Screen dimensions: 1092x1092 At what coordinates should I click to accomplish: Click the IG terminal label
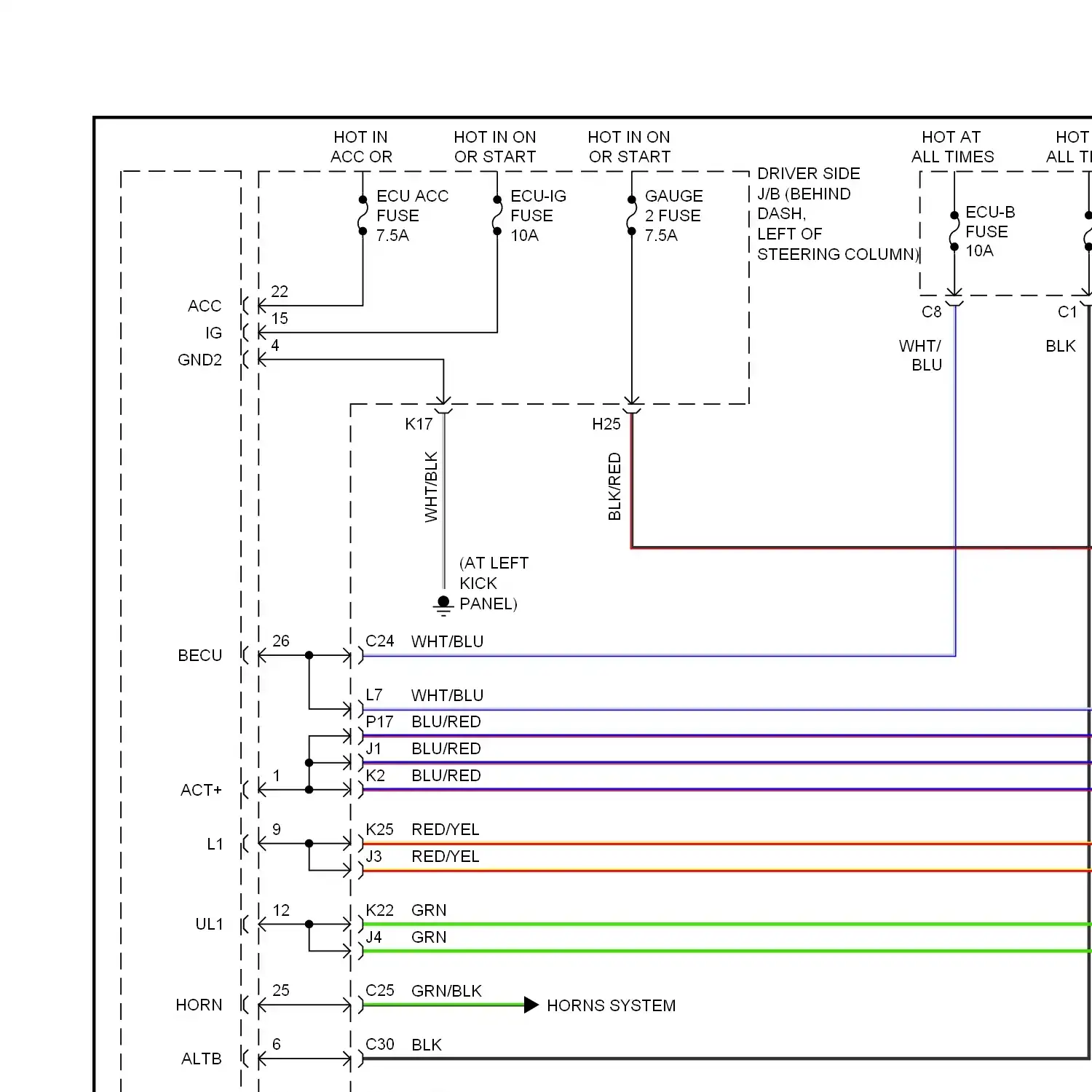[213, 333]
